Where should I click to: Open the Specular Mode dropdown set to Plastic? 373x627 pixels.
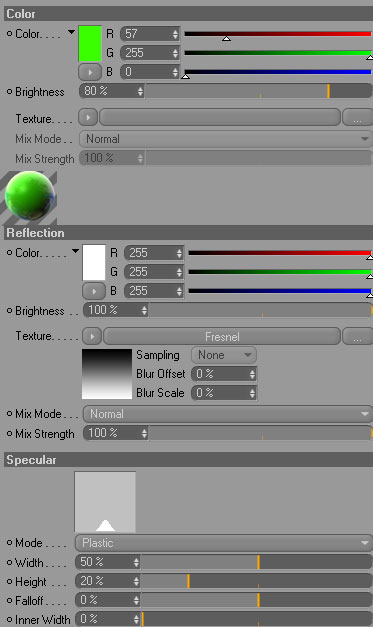tap(223, 543)
